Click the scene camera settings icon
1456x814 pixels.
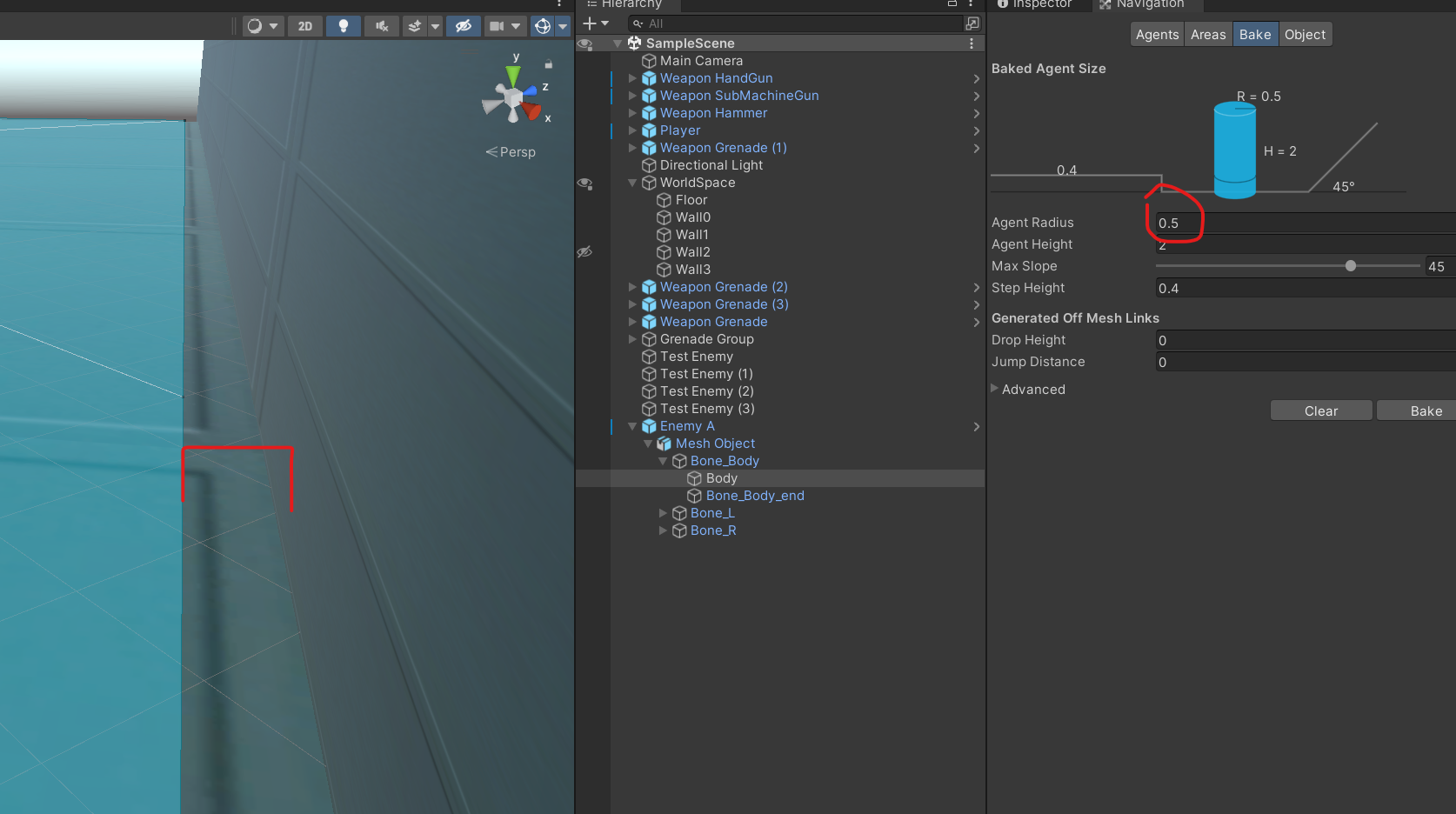[497, 26]
